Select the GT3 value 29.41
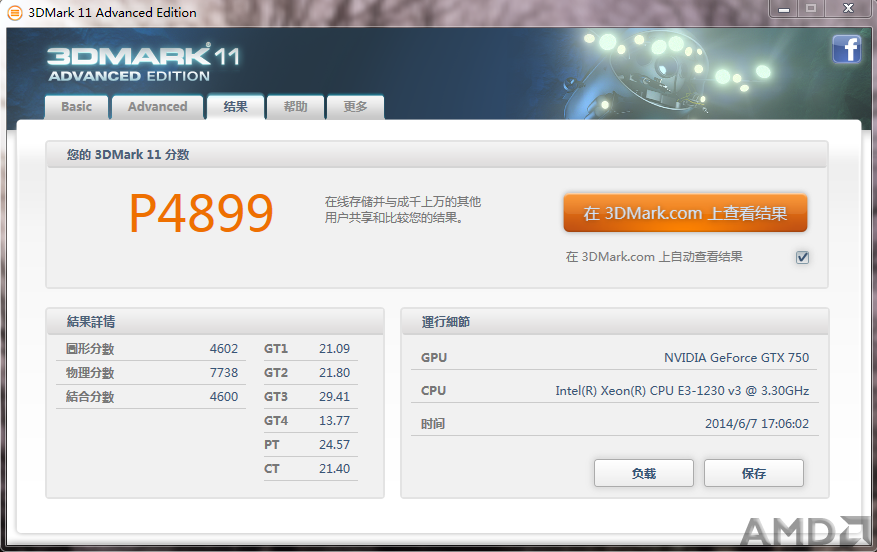Viewport: 877px width, 552px height. tap(334, 397)
